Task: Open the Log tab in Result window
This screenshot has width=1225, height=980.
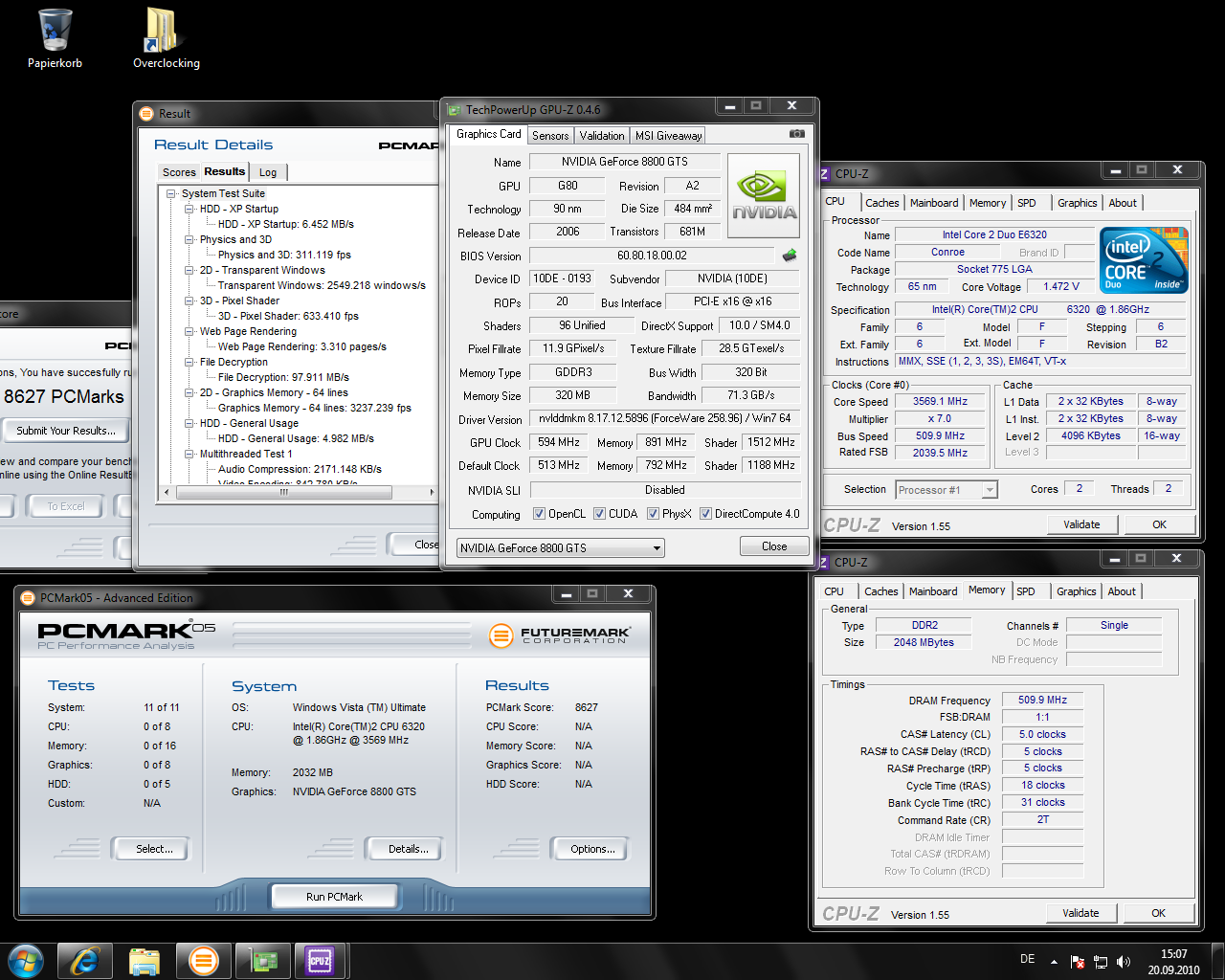Action: click(x=268, y=172)
